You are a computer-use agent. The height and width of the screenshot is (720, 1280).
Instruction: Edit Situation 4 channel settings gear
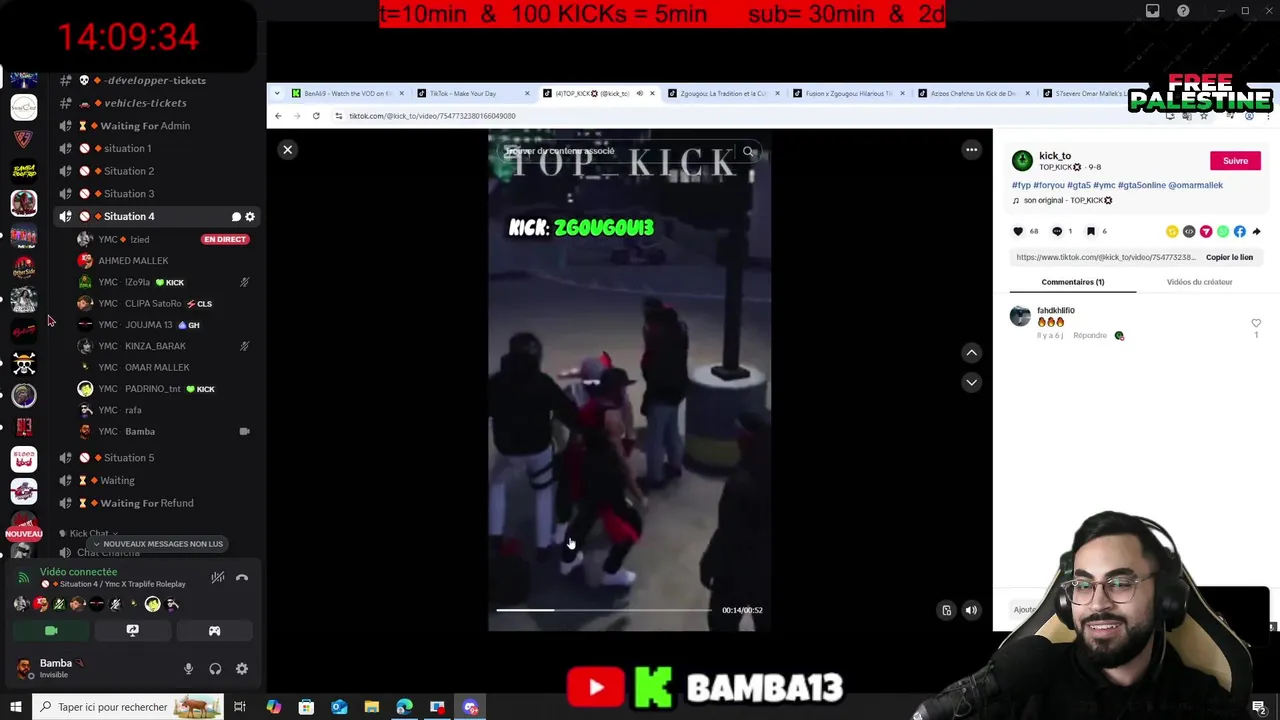[x=250, y=217]
